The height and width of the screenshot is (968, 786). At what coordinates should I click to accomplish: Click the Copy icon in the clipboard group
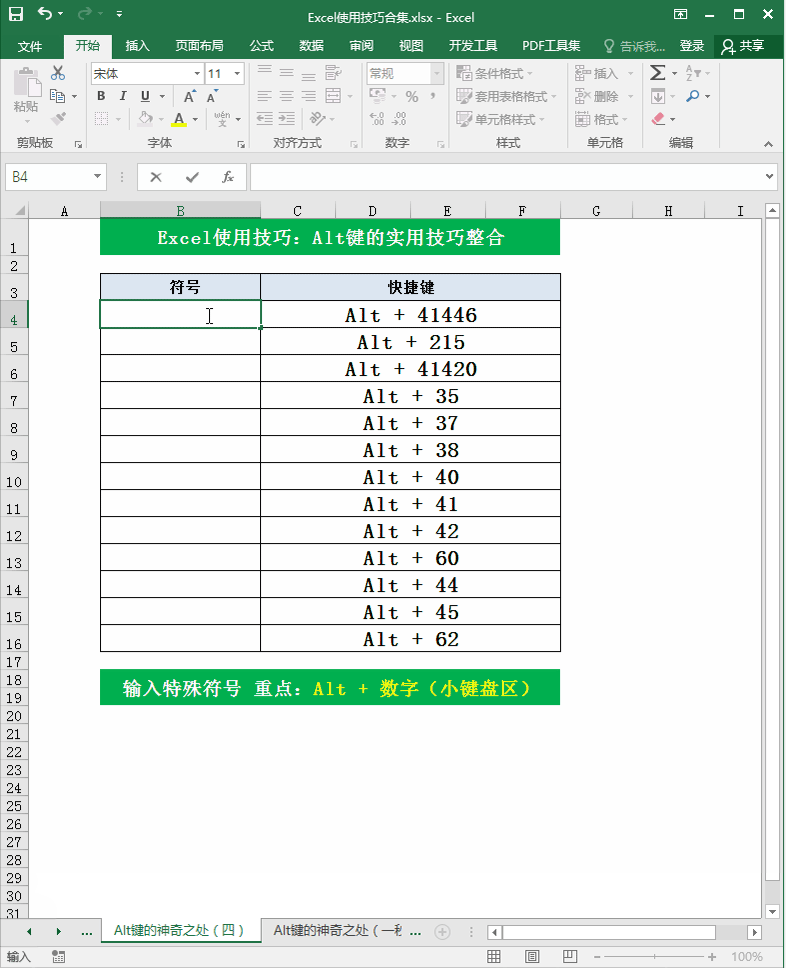[x=57, y=96]
